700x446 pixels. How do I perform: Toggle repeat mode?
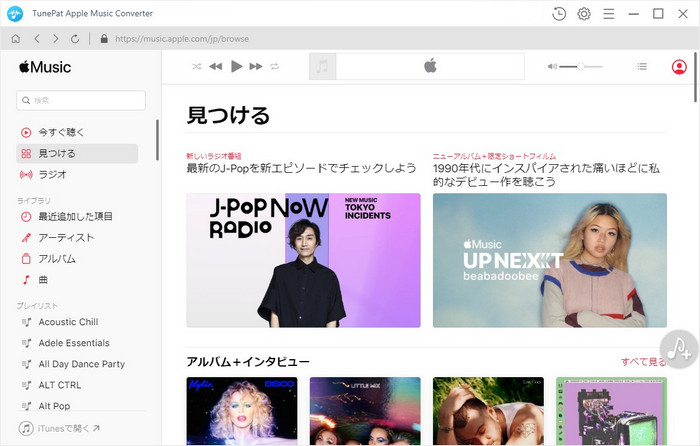[x=275, y=66]
